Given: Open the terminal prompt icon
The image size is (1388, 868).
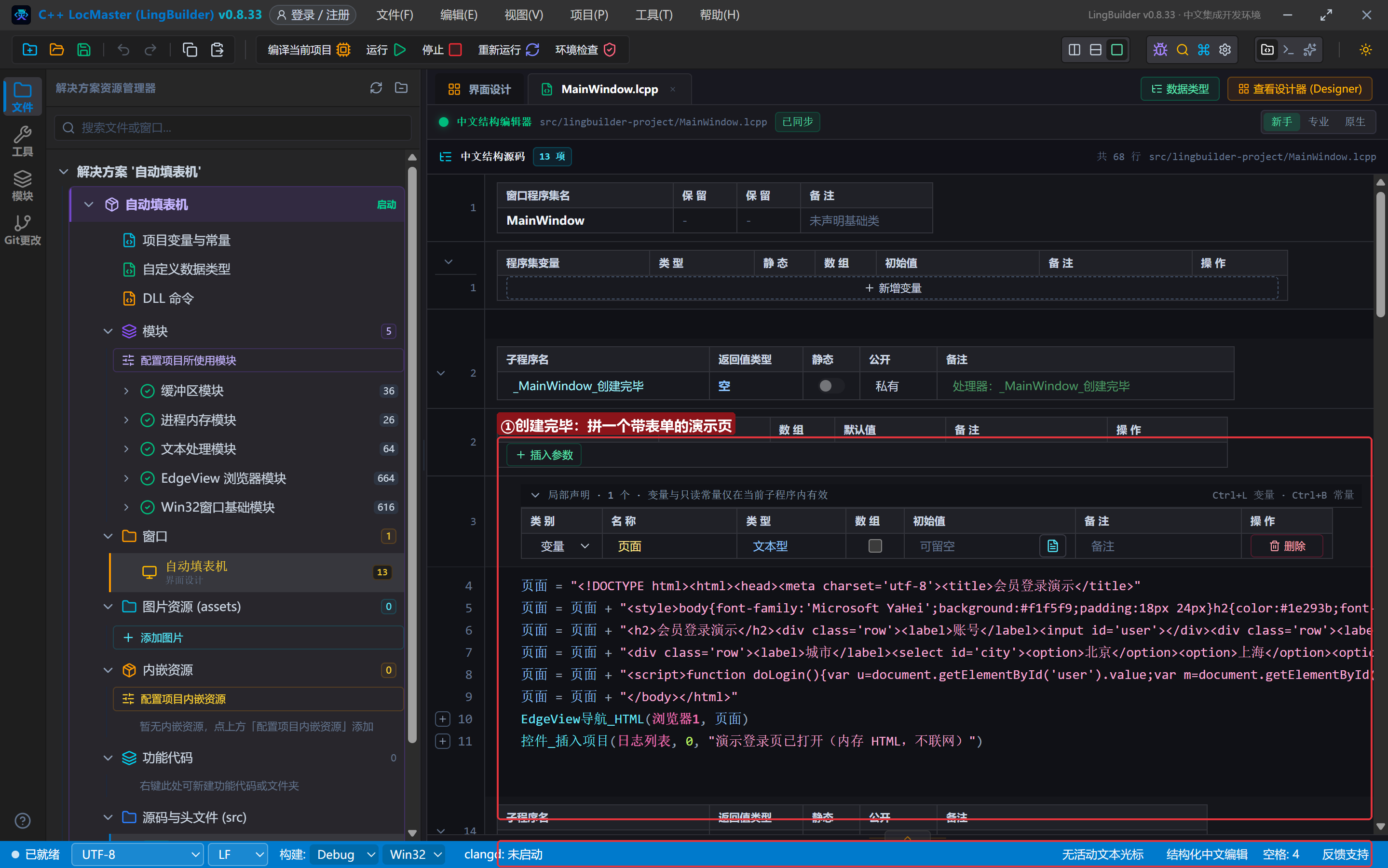Looking at the screenshot, I should (x=1289, y=50).
